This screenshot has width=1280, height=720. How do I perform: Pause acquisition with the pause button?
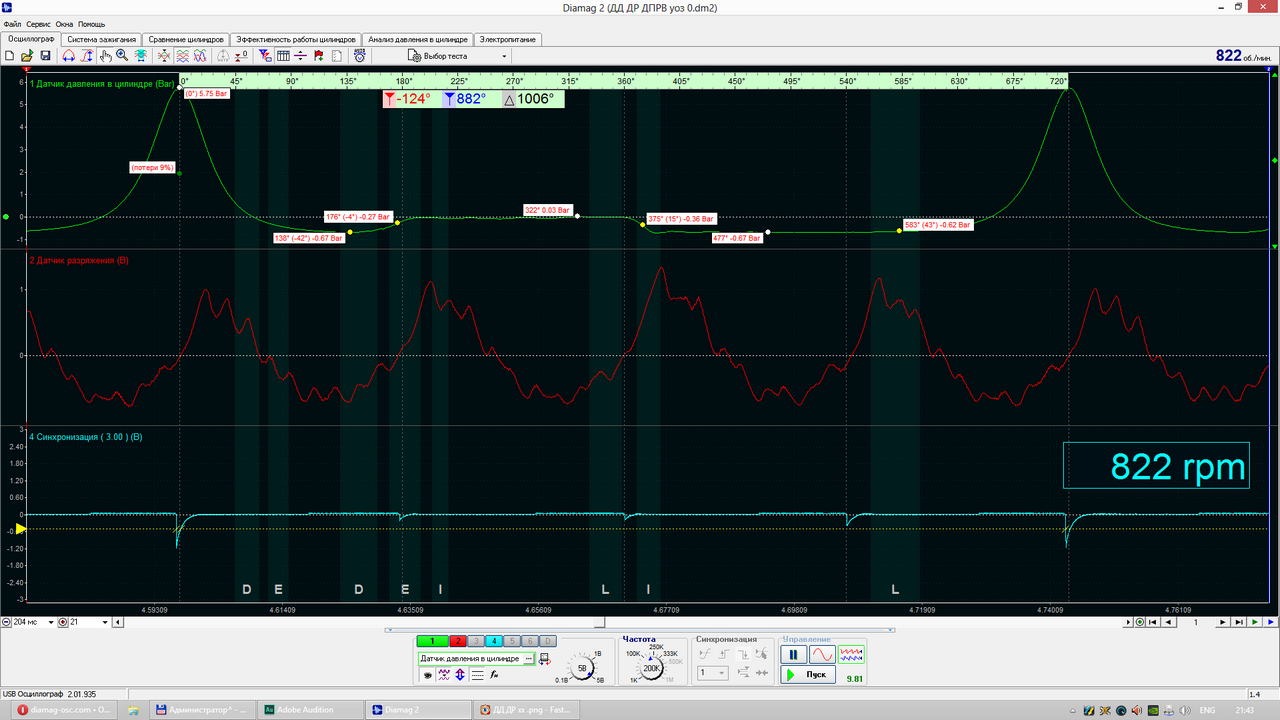(x=793, y=655)
